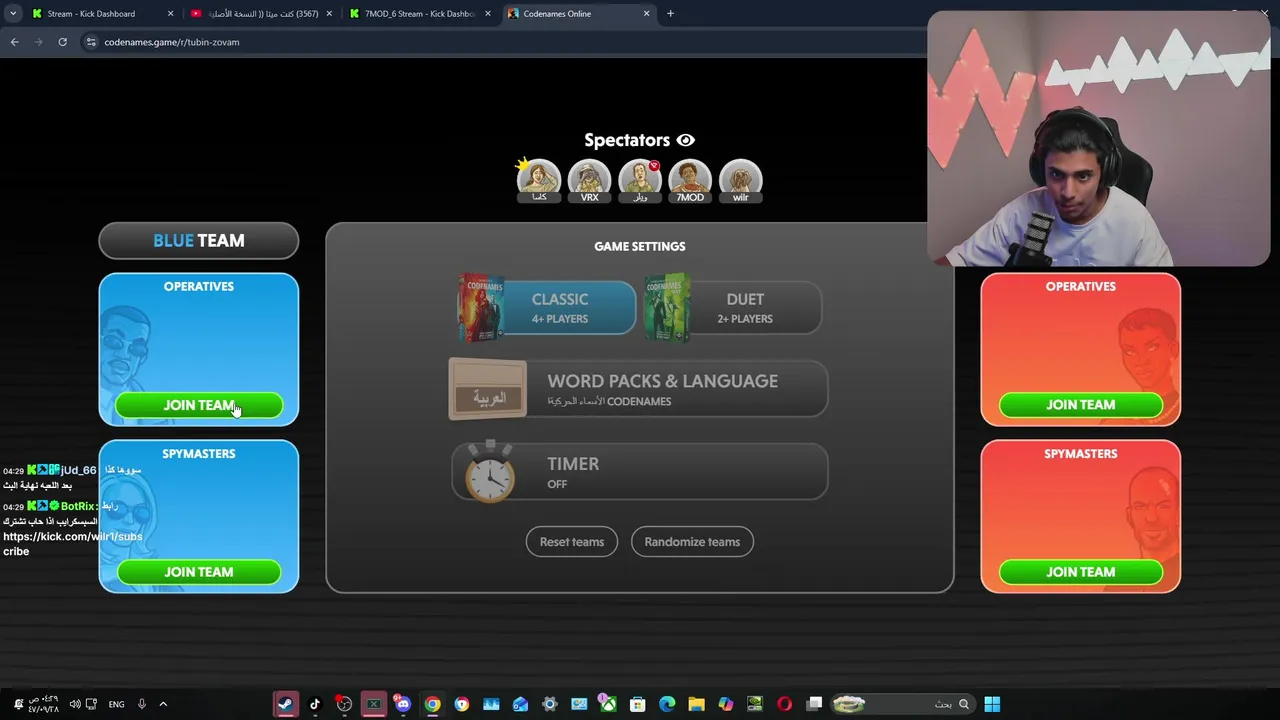The width and height of the screenshot is (1280, 720).
Task: Click the Spectators eye icon
Action: pyautogui.click(x=685, y=140)
